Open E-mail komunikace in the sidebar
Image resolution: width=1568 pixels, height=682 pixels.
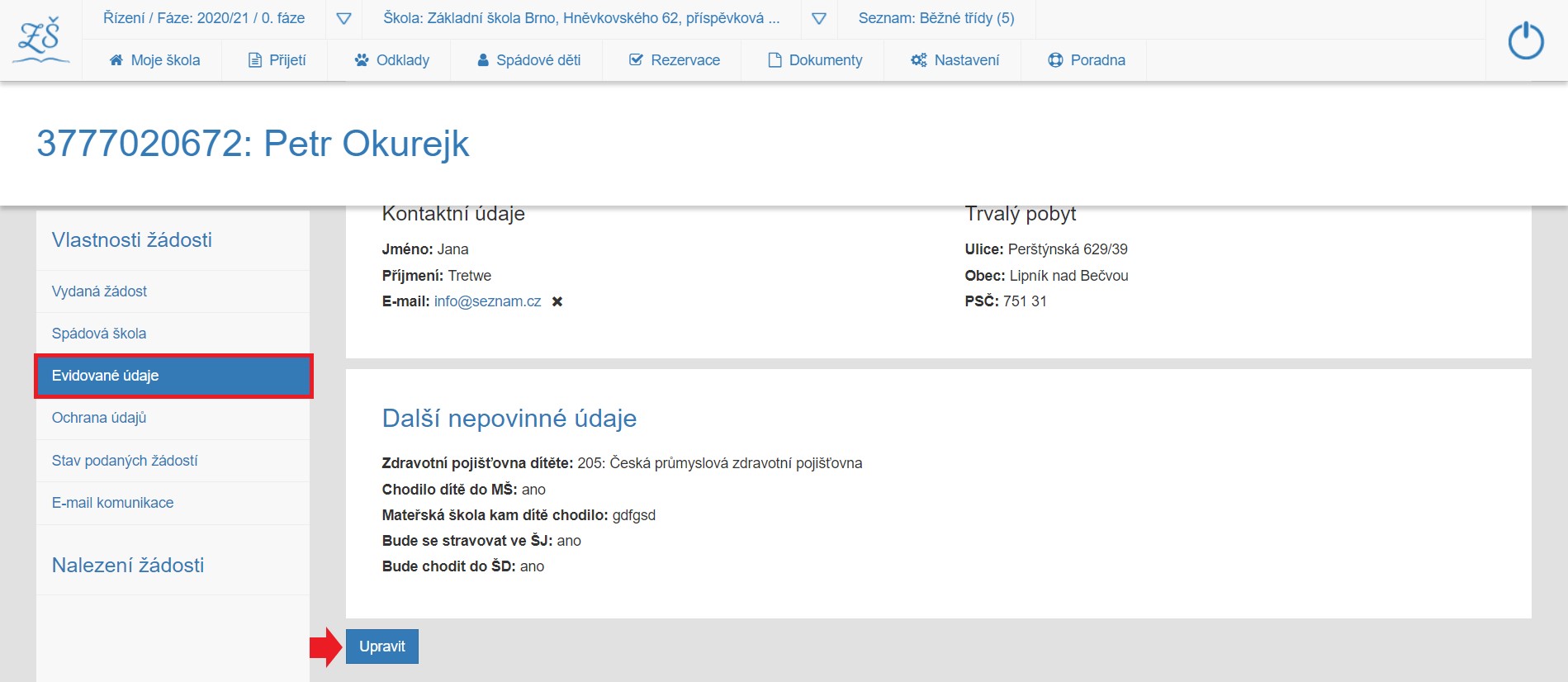(x=173, y=503)
